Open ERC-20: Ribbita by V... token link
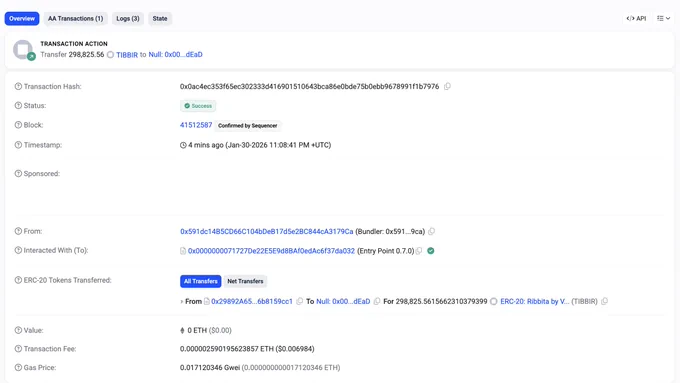This screenshot has width=680, height=383. [x=534, y=301]
